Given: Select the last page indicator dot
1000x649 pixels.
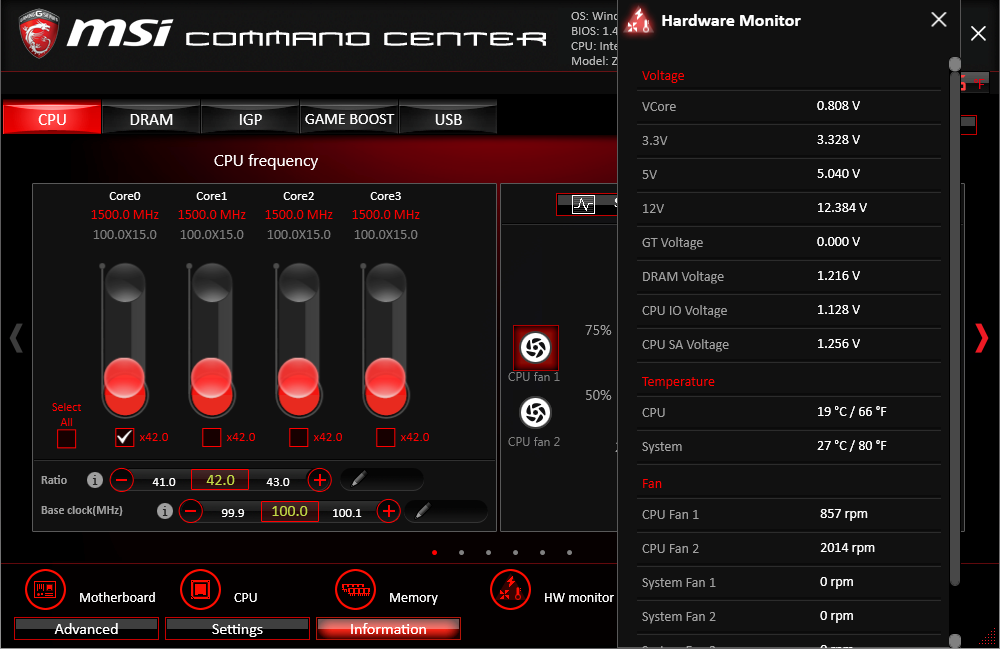Looking at the screenshot, I should 569,552.
